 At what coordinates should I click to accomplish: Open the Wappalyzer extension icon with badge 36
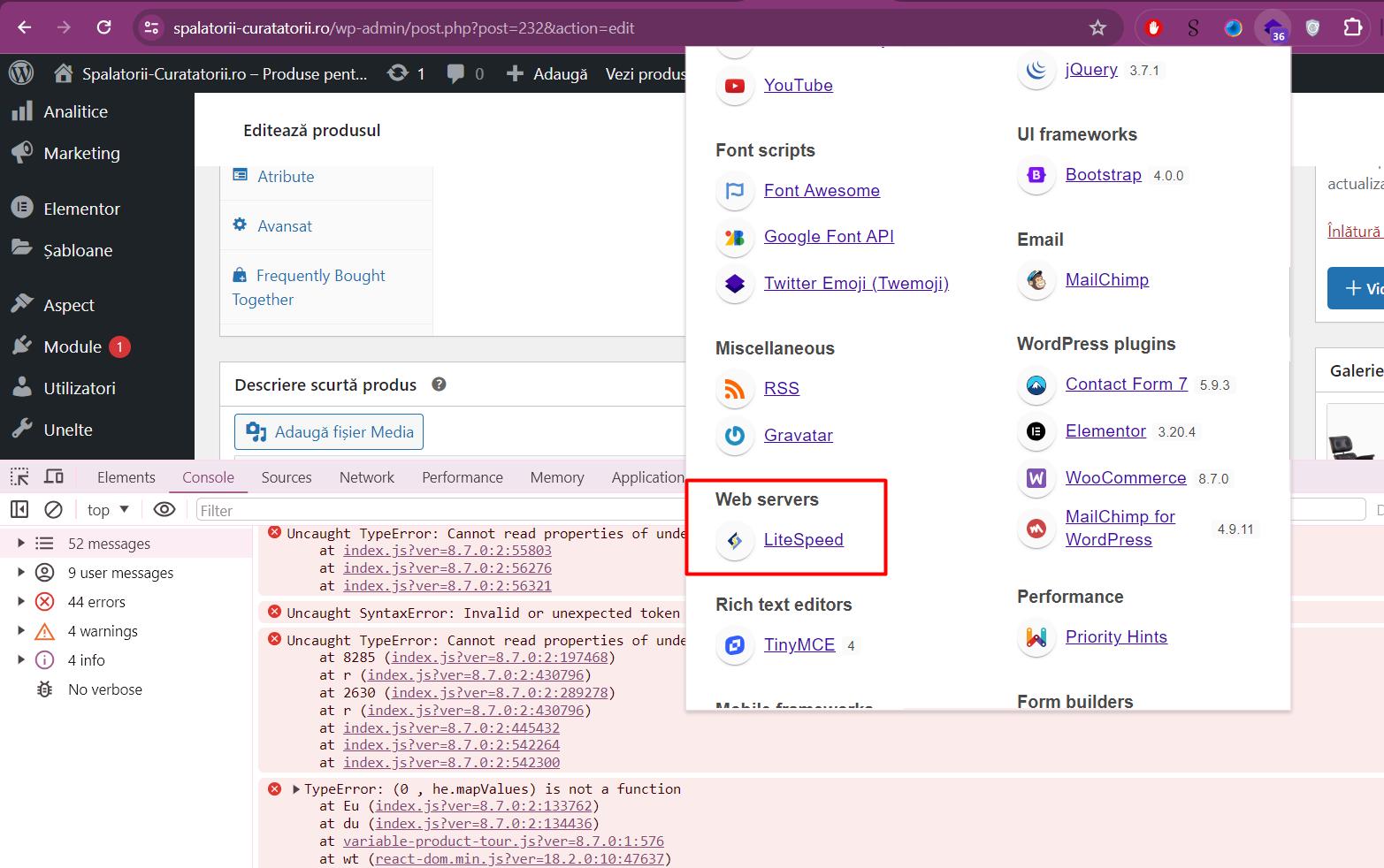1273,28
